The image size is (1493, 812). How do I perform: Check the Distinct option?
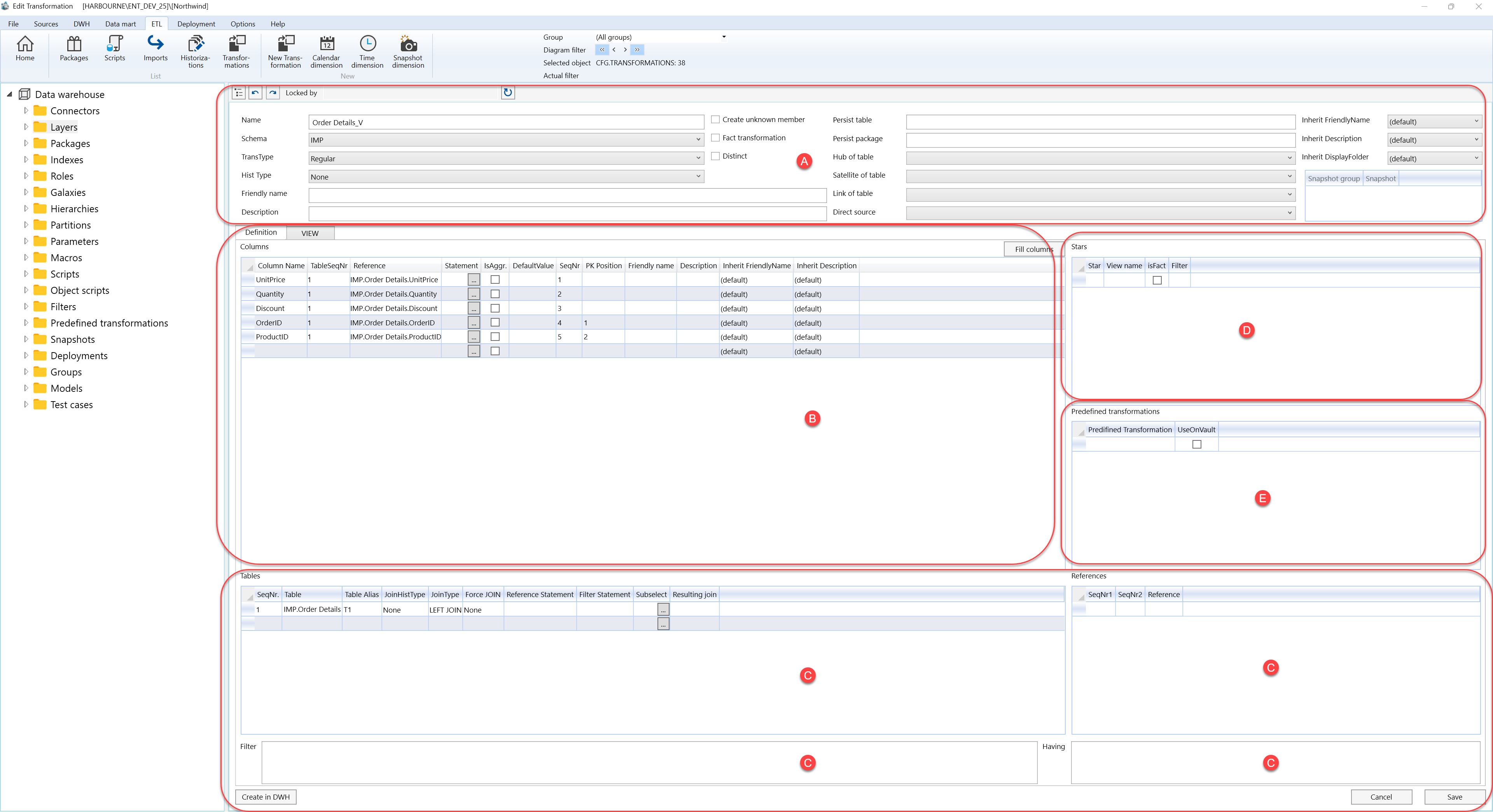(x=715, y=156)
